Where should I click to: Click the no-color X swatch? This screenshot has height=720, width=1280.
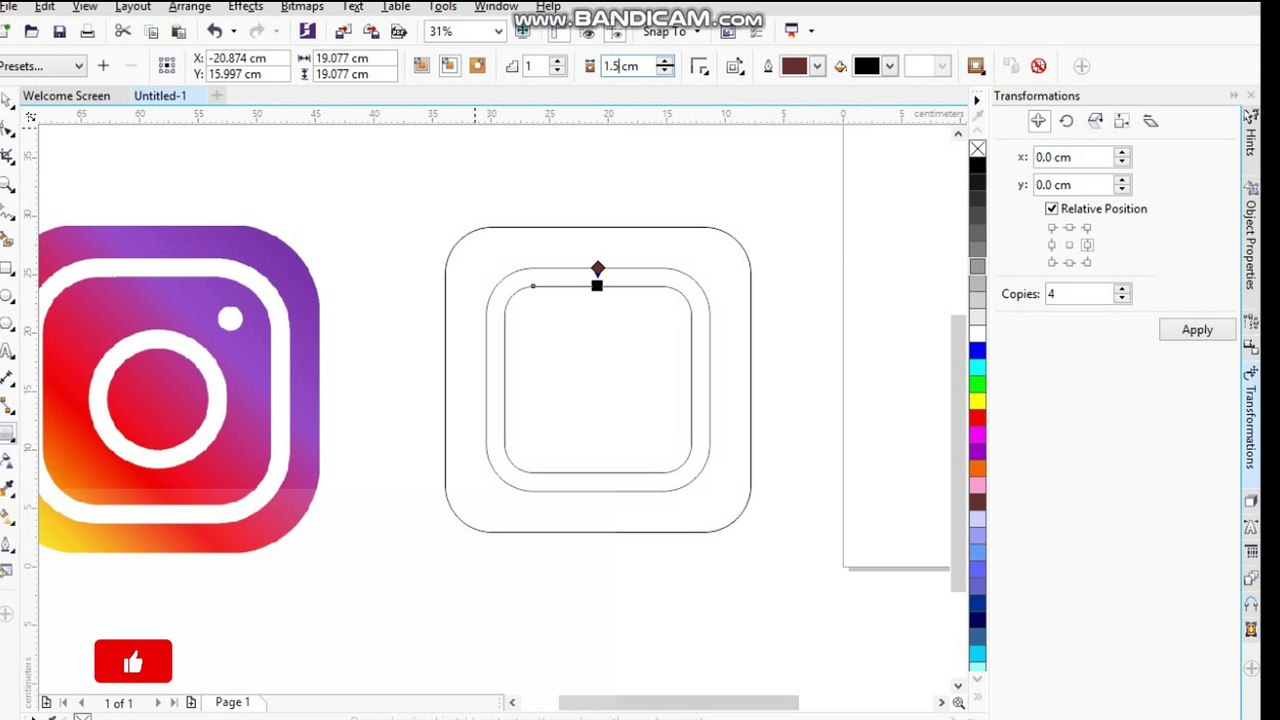[x=977, y=149]
